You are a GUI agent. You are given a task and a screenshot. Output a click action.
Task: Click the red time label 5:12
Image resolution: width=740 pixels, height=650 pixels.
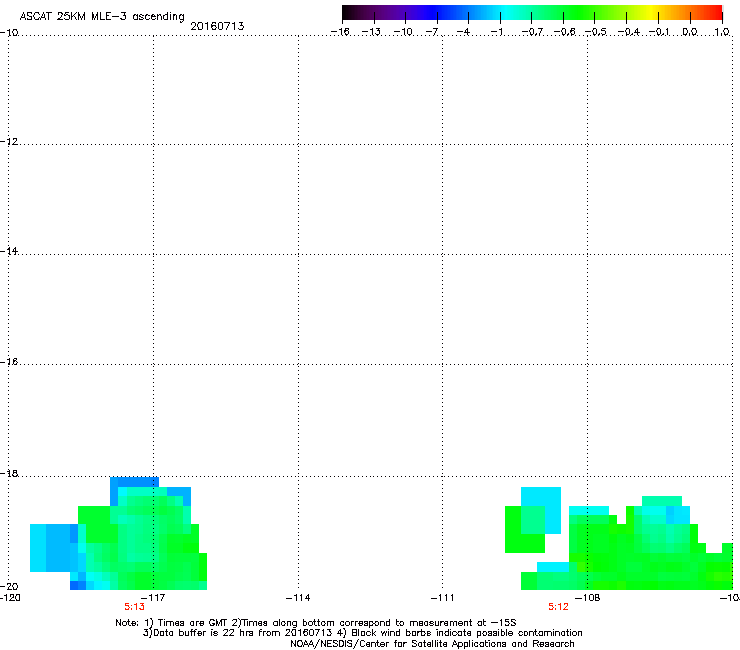pos(558,607)
